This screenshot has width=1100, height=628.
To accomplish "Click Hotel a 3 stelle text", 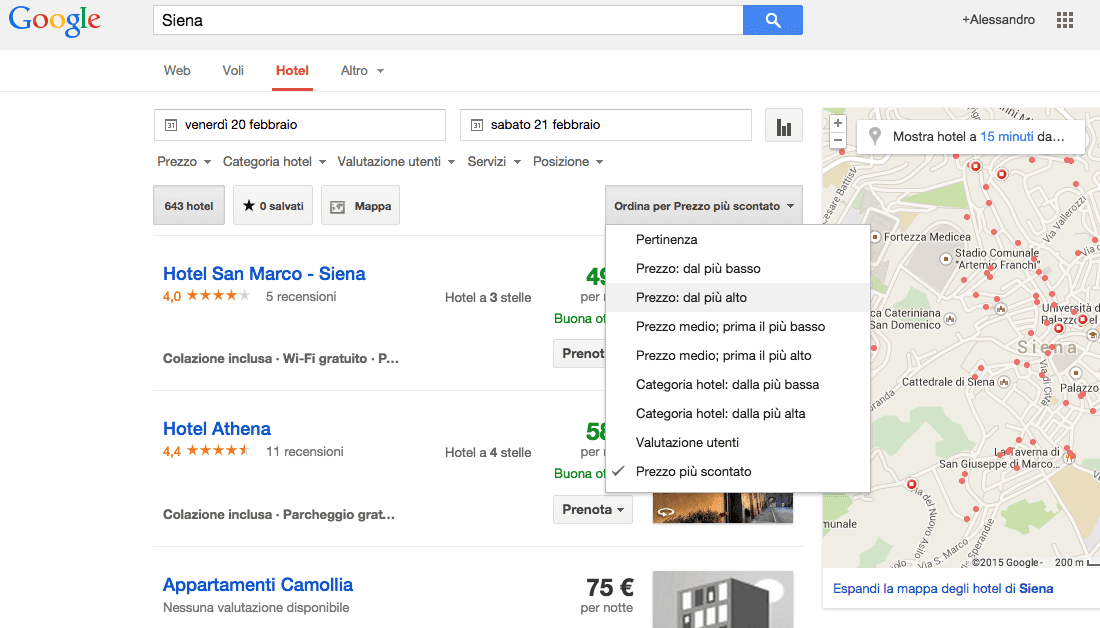I will [488, 298].
